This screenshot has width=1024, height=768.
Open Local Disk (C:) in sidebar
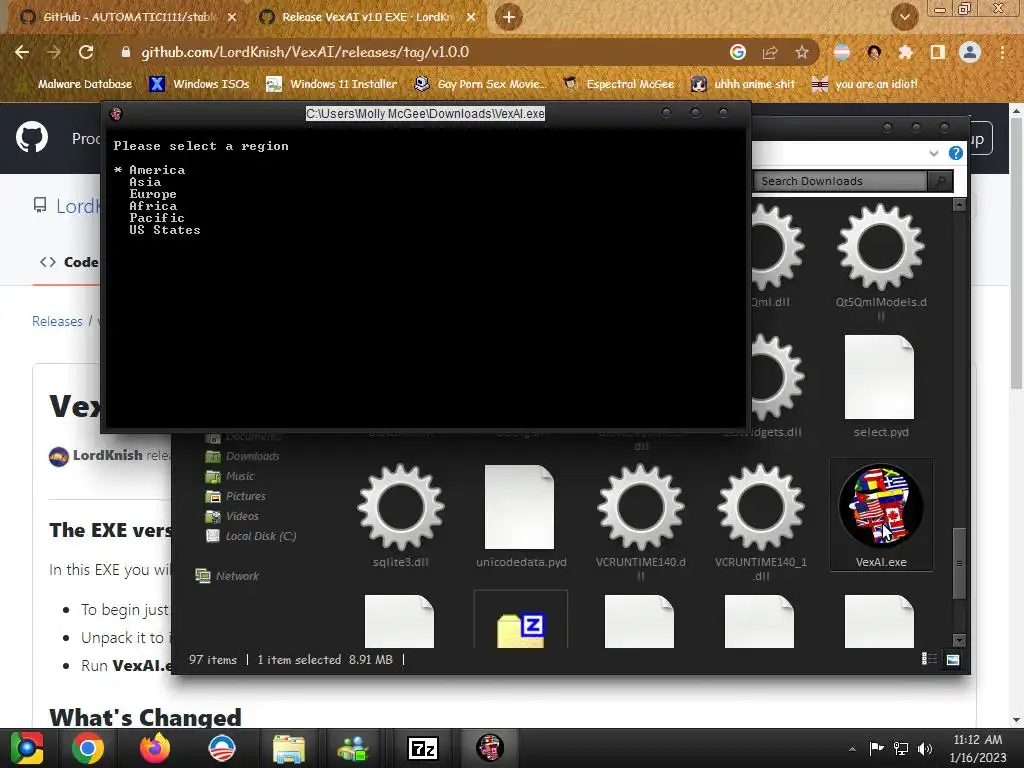point(251,536)
